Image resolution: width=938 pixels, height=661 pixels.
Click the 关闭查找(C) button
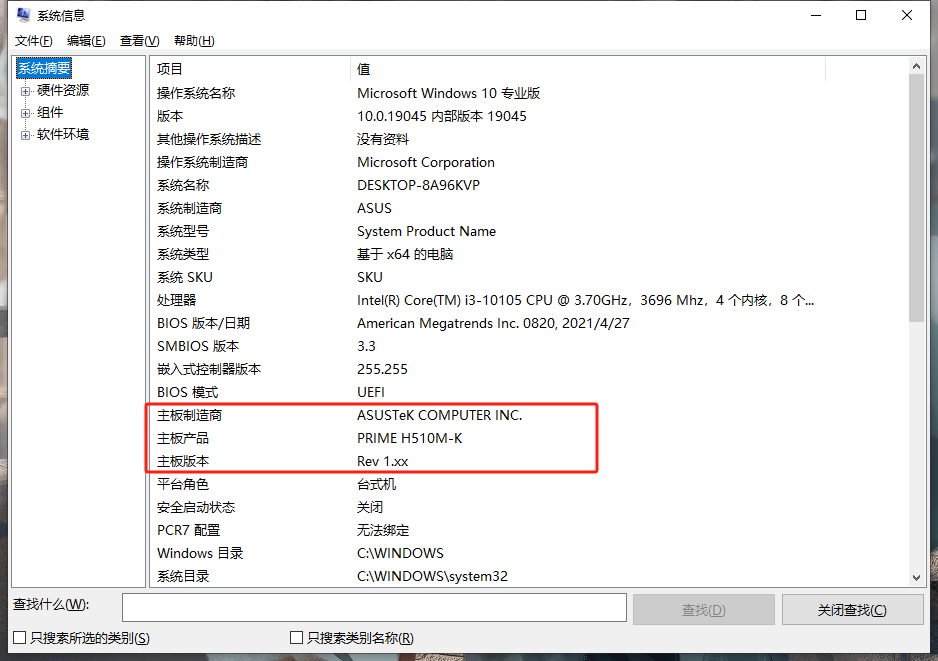852,610
